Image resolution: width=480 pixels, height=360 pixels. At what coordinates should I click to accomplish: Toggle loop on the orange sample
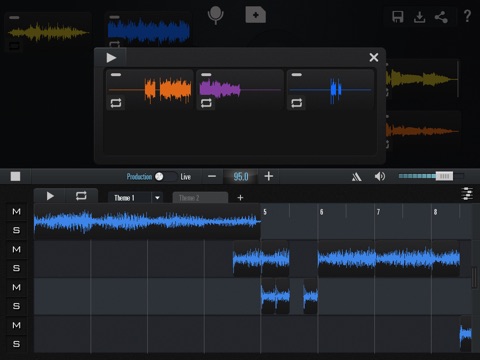(116, 103)
